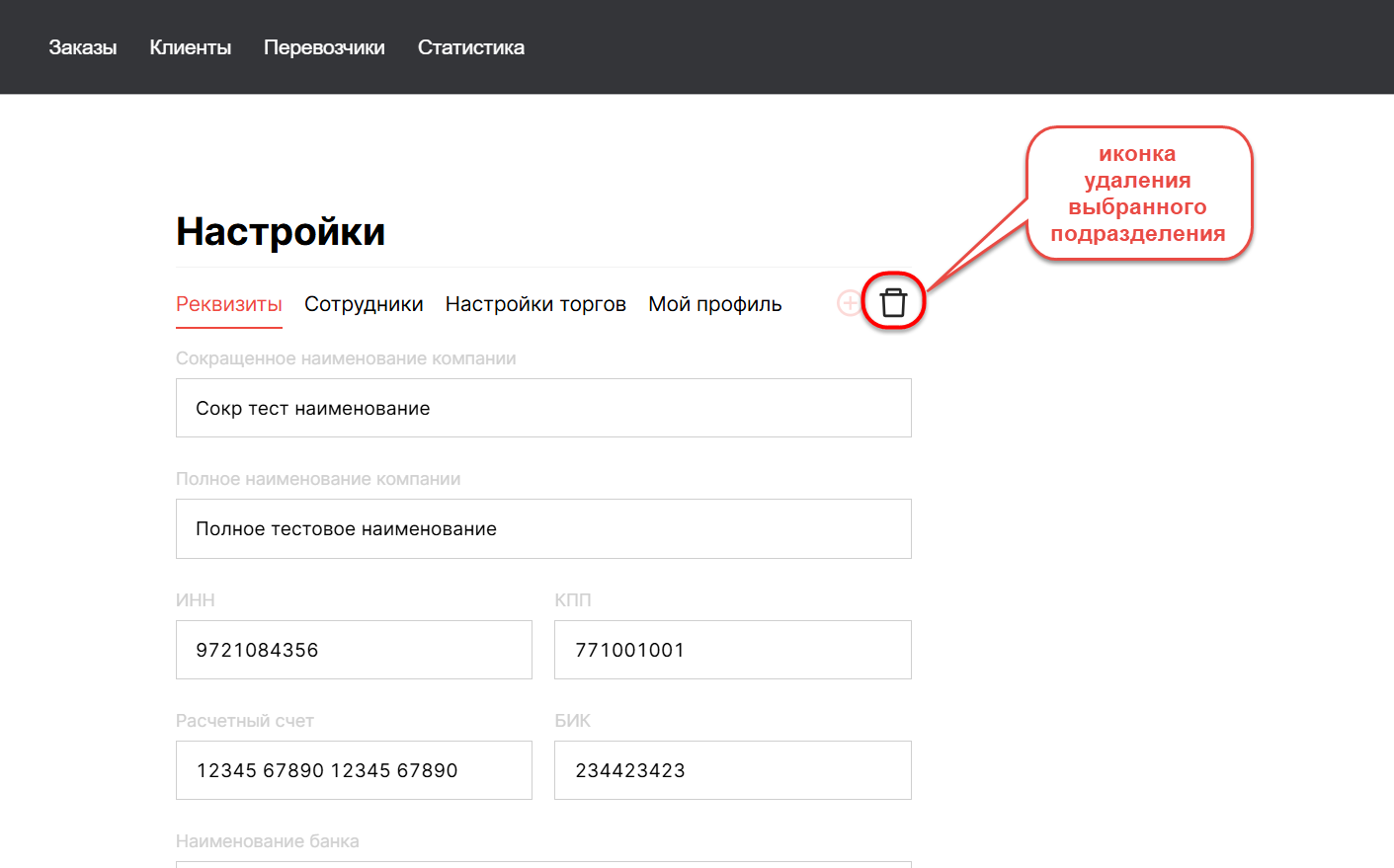Switch to the Мой профиль tab
The width and height of the screenshot is (1394, 868).
pyautogui.click(x=714, y=304)
